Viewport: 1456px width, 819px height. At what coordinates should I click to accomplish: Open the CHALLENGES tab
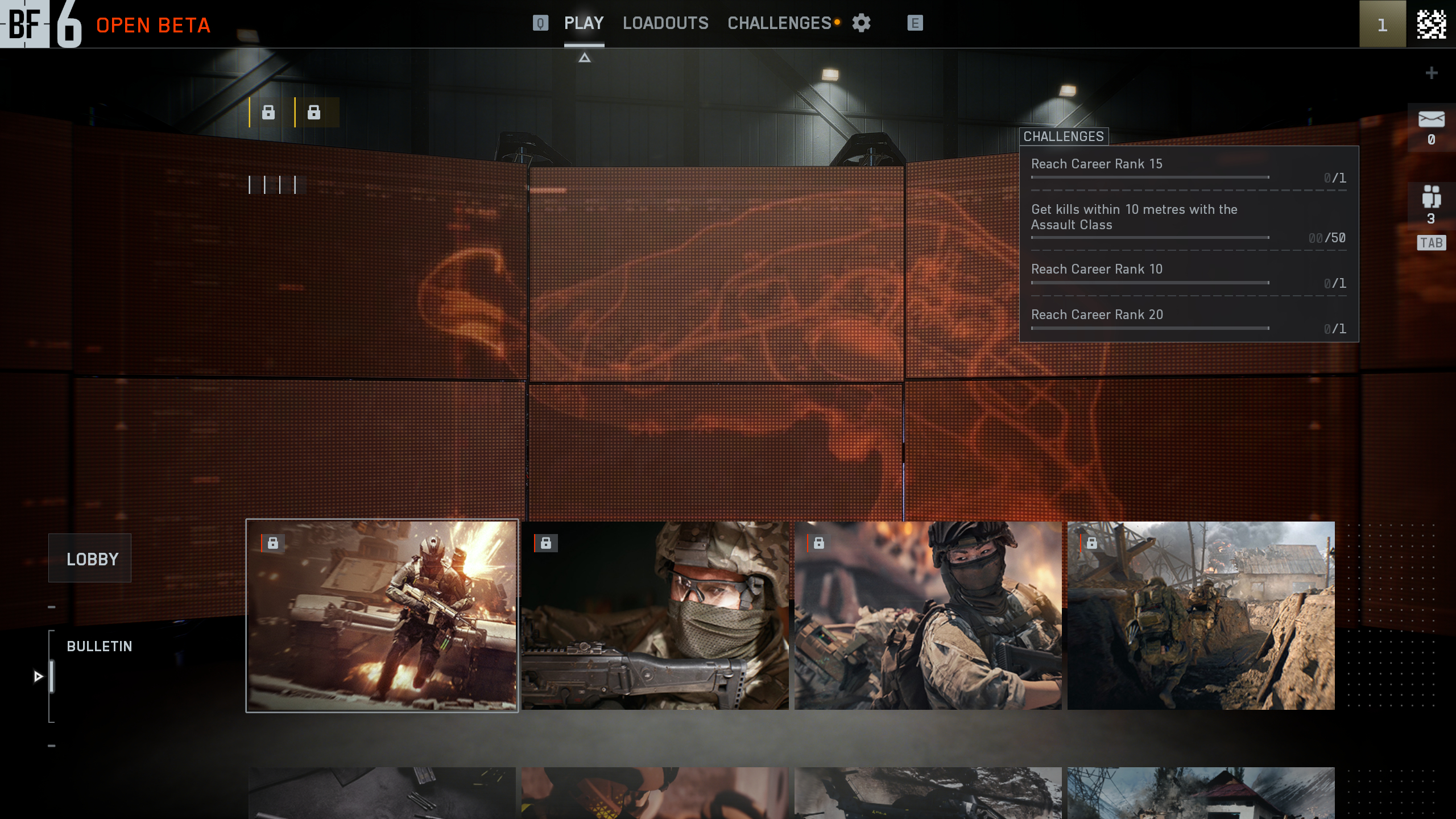[x=779, y=23]
